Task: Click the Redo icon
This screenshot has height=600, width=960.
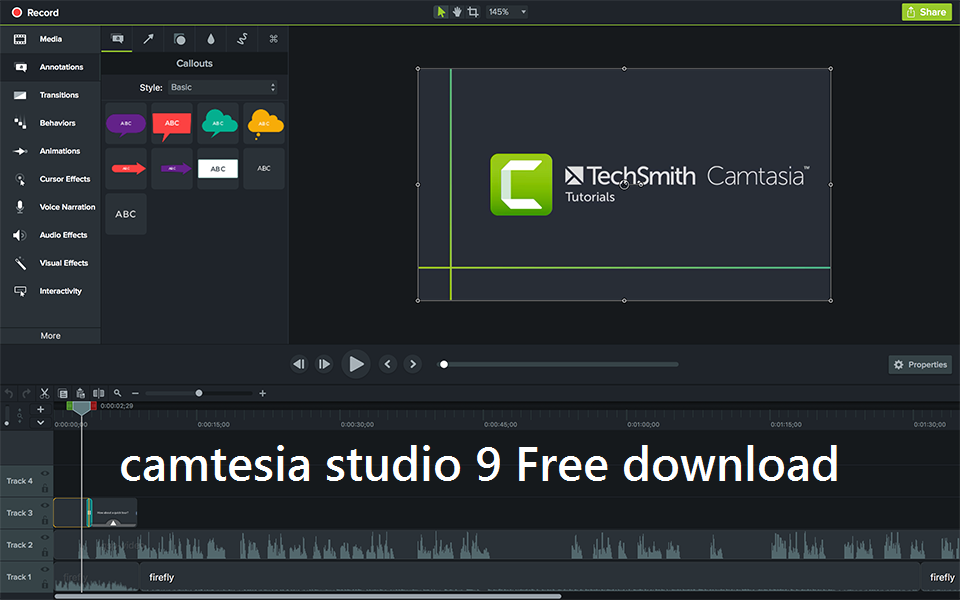Action: 26,393
